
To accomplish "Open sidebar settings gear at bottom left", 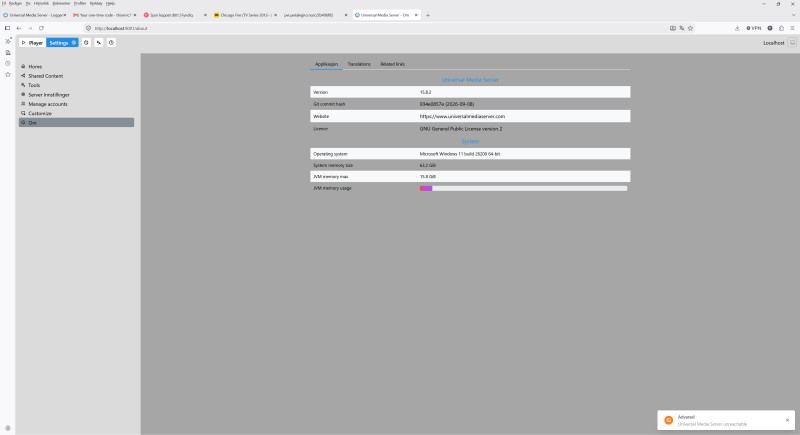I will tap(8, 428).
